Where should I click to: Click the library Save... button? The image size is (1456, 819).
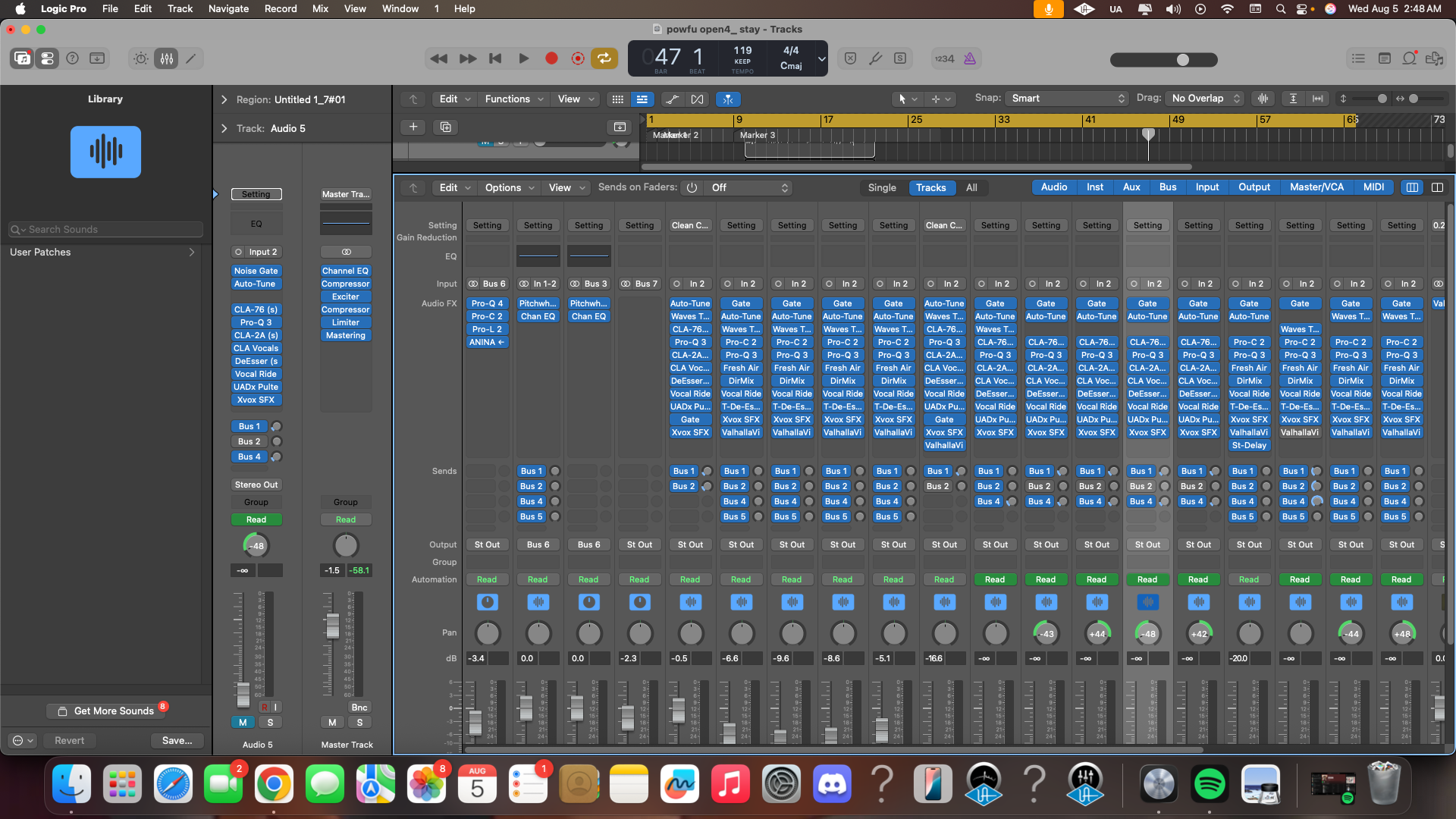pos(177,741)
